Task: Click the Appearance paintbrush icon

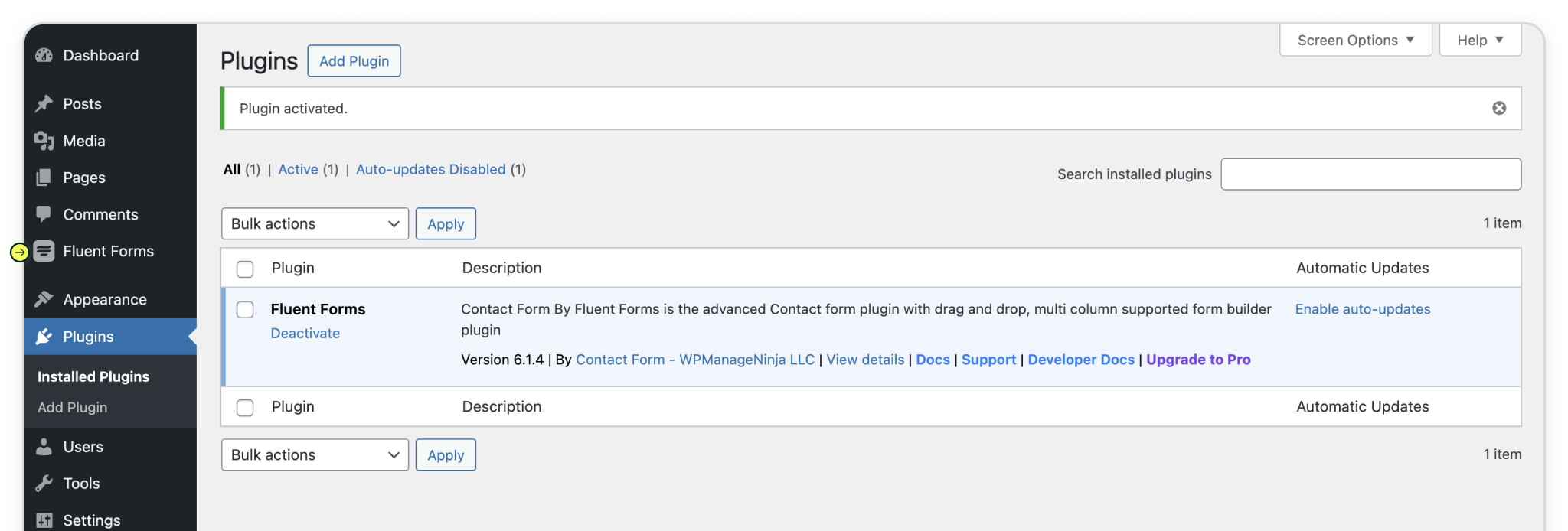Action: point(44,299)
